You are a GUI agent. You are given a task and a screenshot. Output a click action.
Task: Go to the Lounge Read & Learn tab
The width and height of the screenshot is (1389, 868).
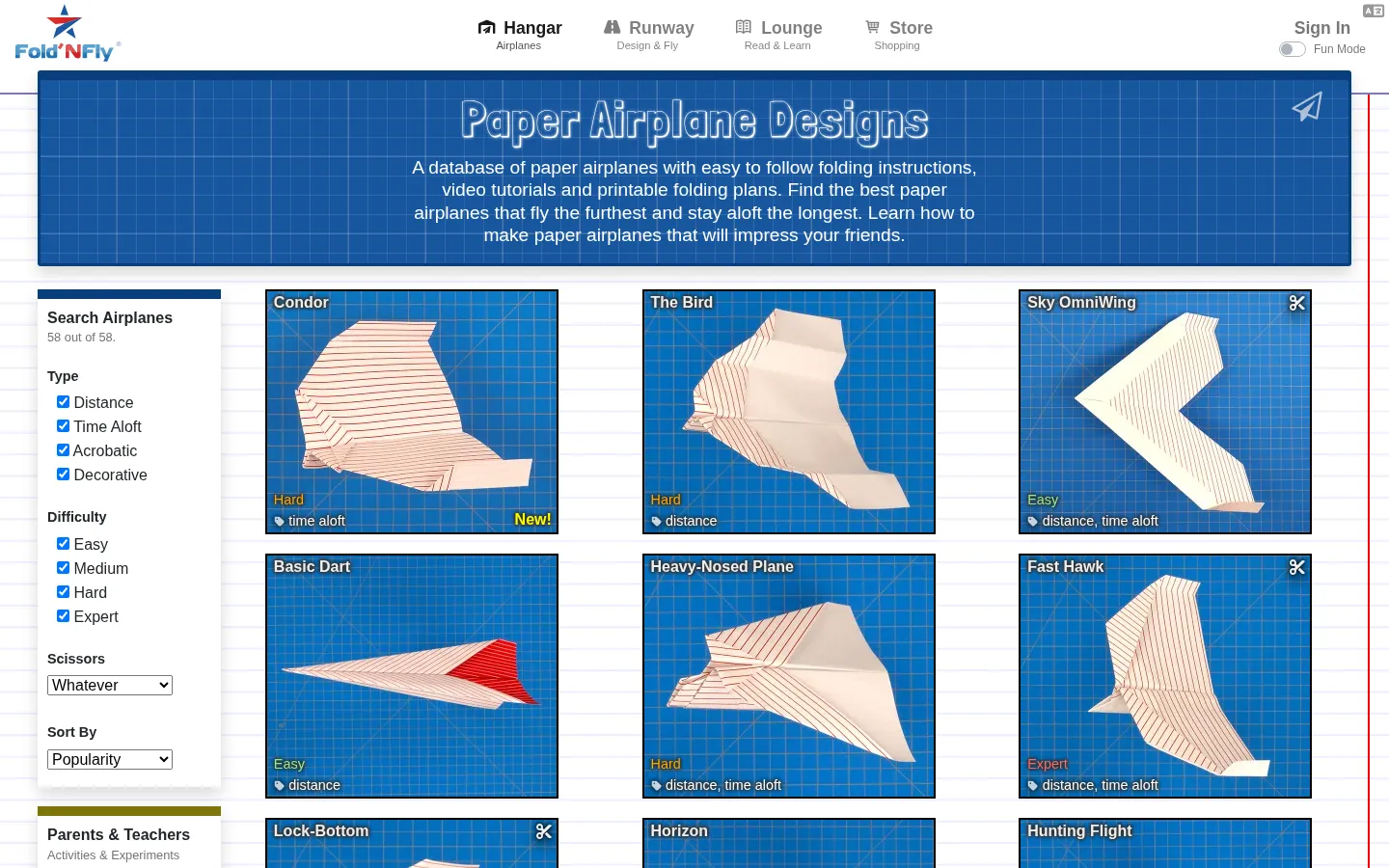click(x=778, y=35)
